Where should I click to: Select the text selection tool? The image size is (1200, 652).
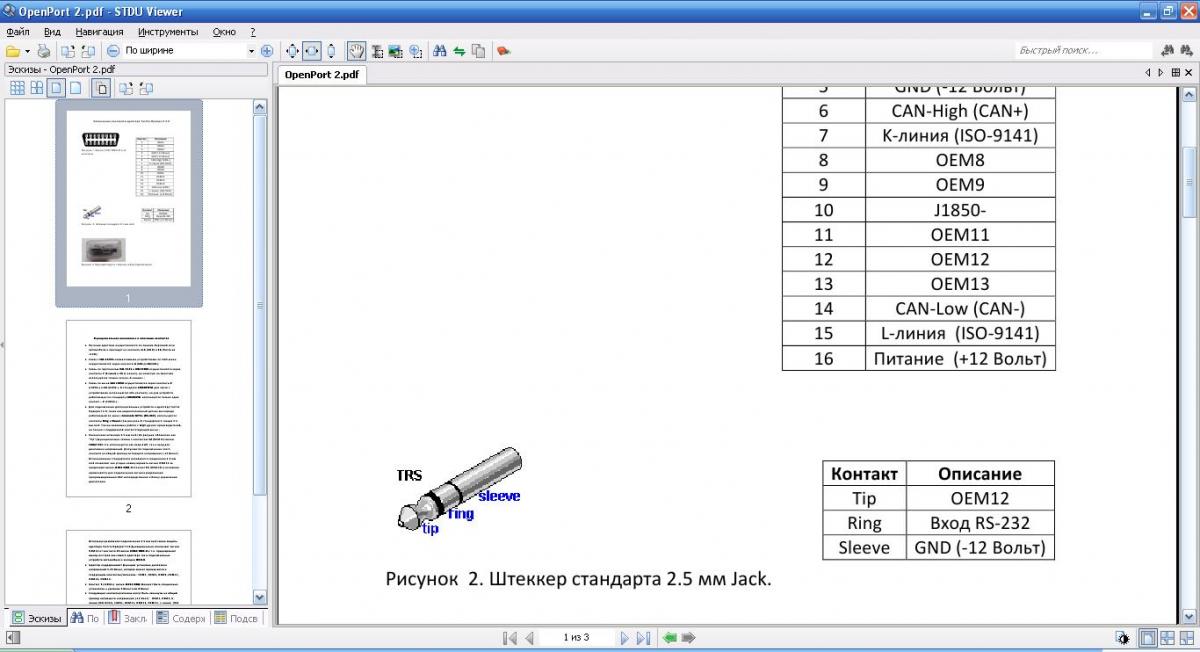point(377,51)
